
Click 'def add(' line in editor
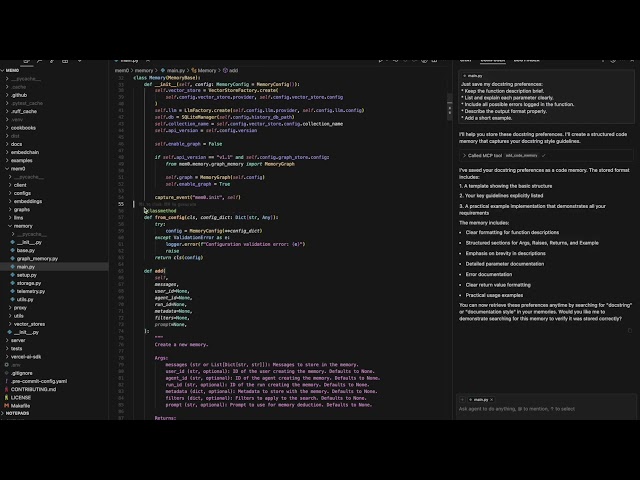pos(154,271)
